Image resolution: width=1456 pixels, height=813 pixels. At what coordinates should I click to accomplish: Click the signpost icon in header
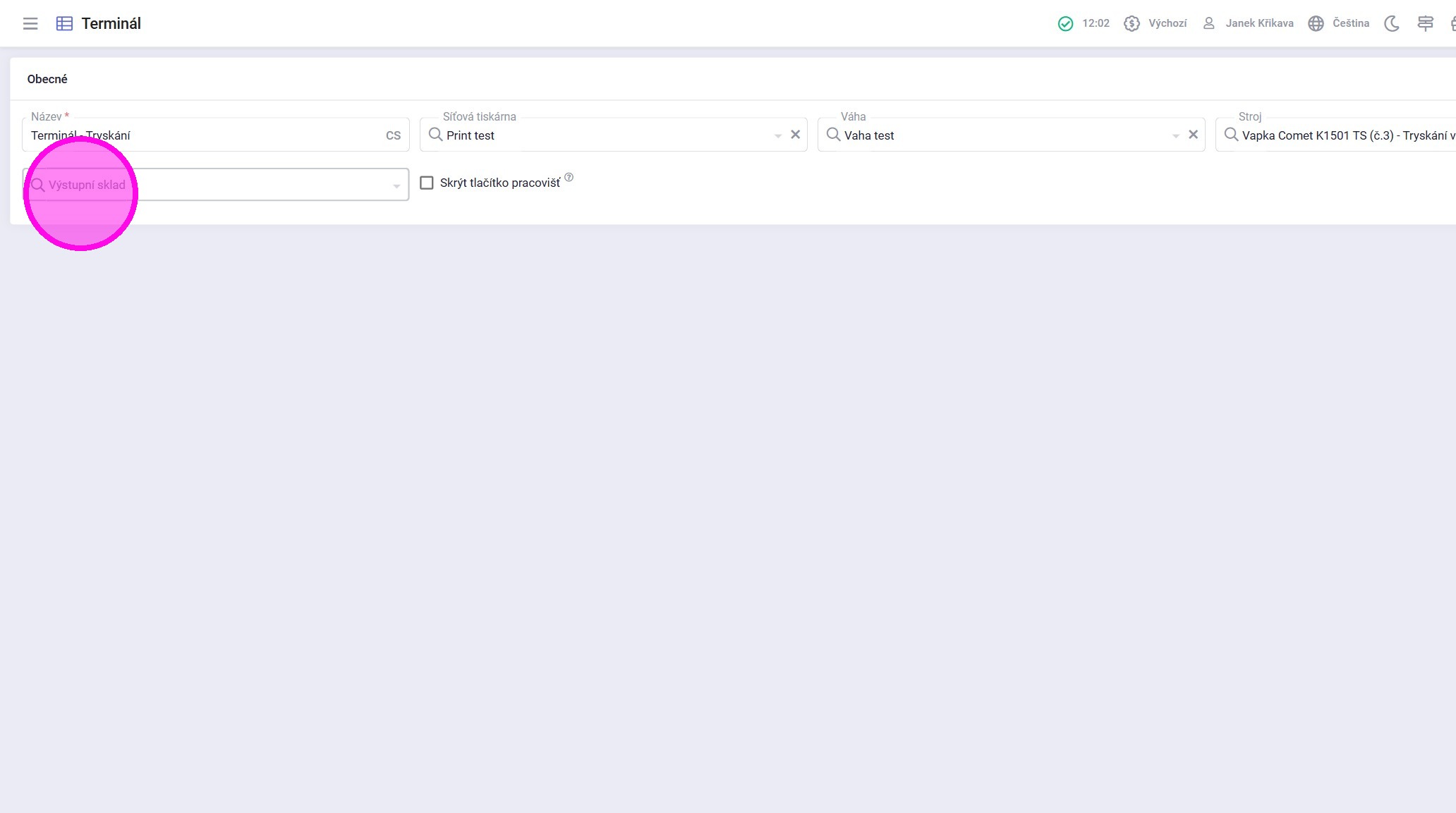tap(1425, 23)
